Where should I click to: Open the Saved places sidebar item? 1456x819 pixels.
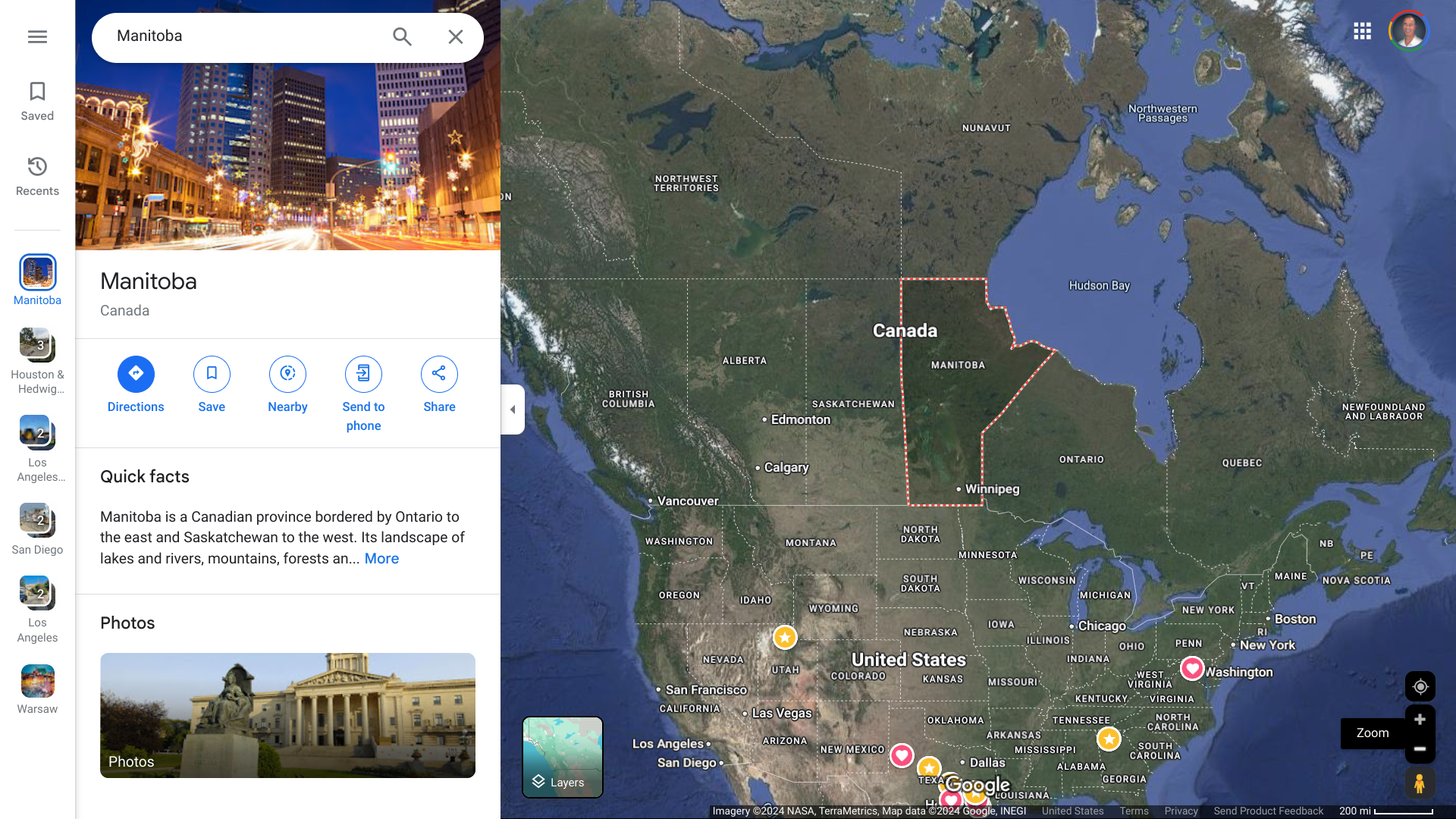coord(37,101)
